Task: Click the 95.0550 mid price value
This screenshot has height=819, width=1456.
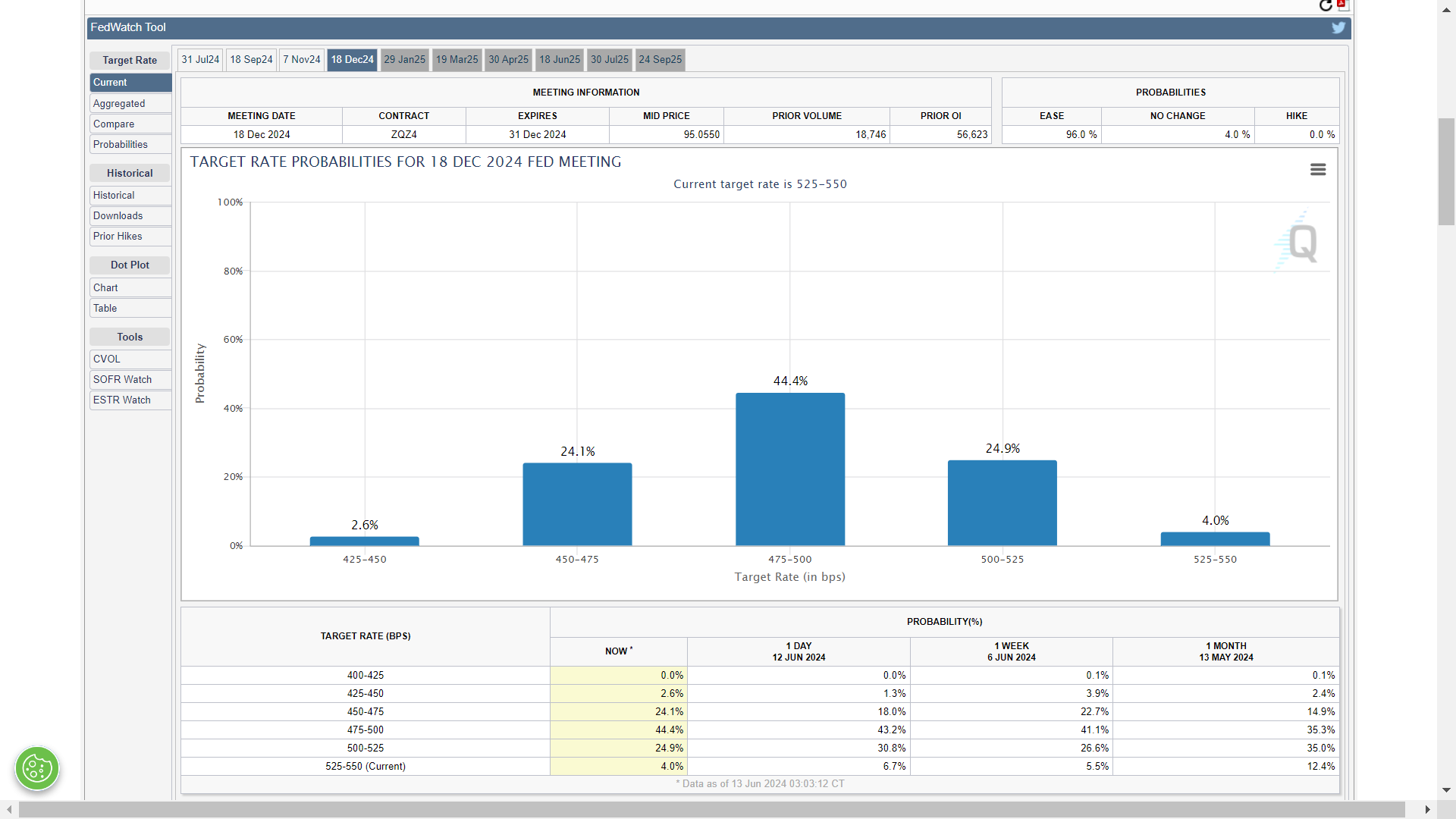Action: point(701,135)
